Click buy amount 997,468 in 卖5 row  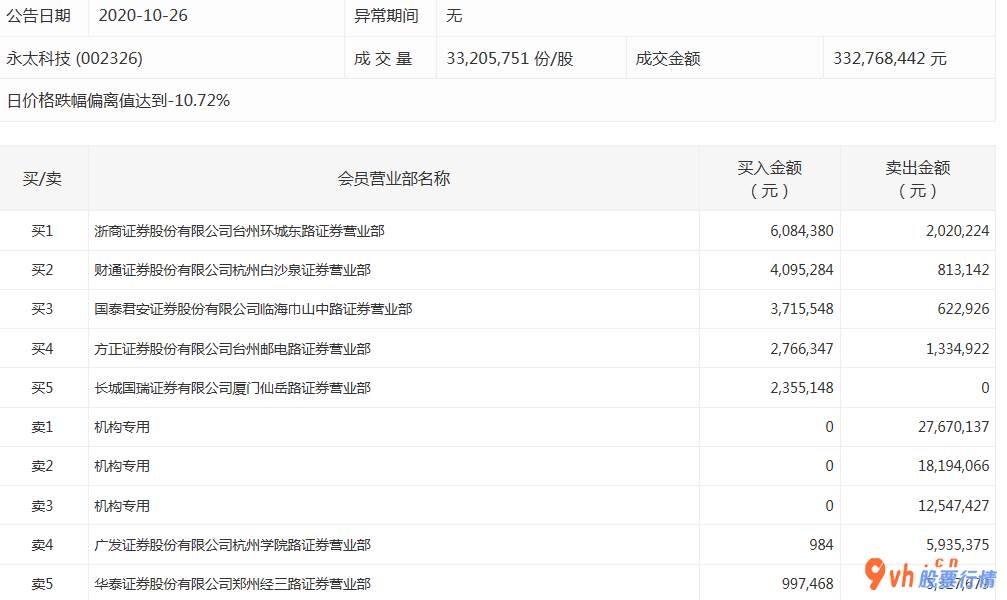(x=807, y=585)
